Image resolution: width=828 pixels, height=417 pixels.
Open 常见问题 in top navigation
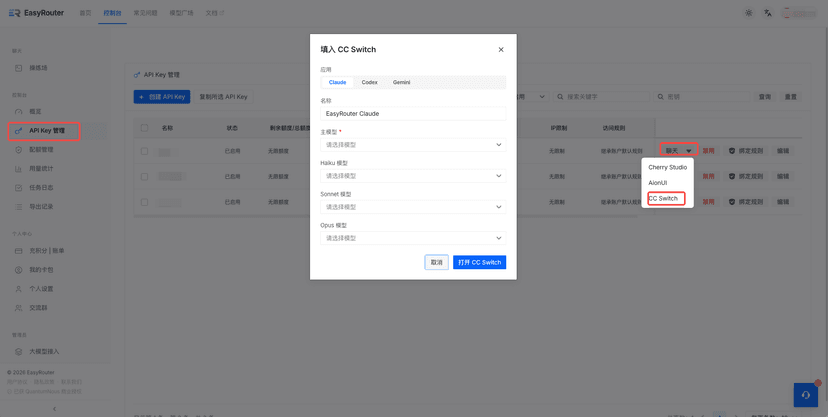click(145, 13)
